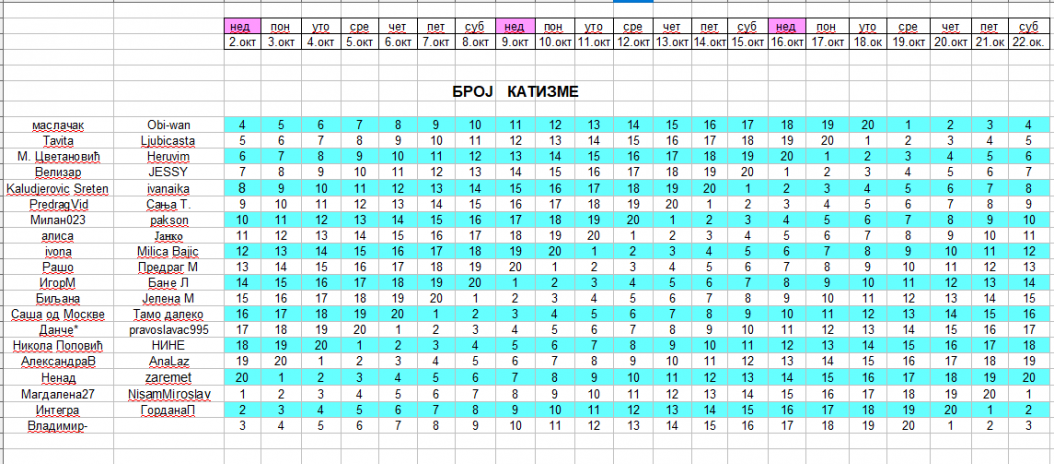The height and width of the screenshot is (464, 1054).
Task: Select the 'НИНЕ' cell
Action: point(169,345)
